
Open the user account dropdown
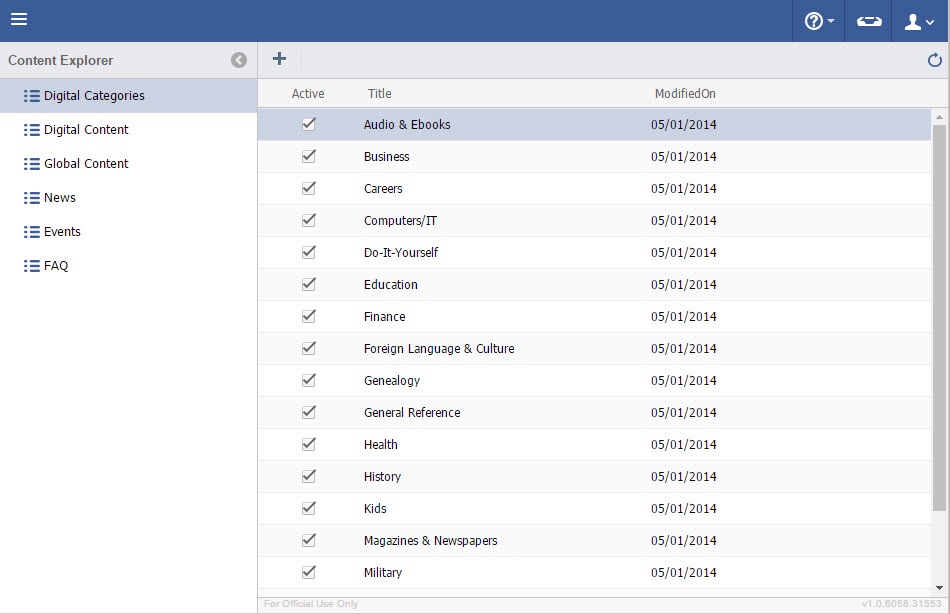(x=919, y=21)
